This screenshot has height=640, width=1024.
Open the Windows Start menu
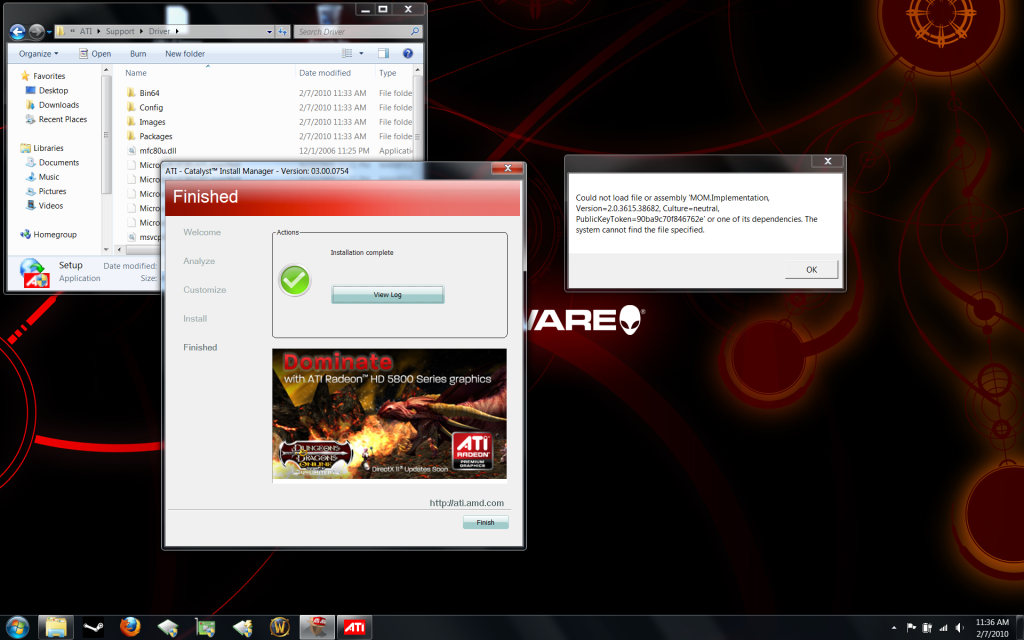point(17,628)
